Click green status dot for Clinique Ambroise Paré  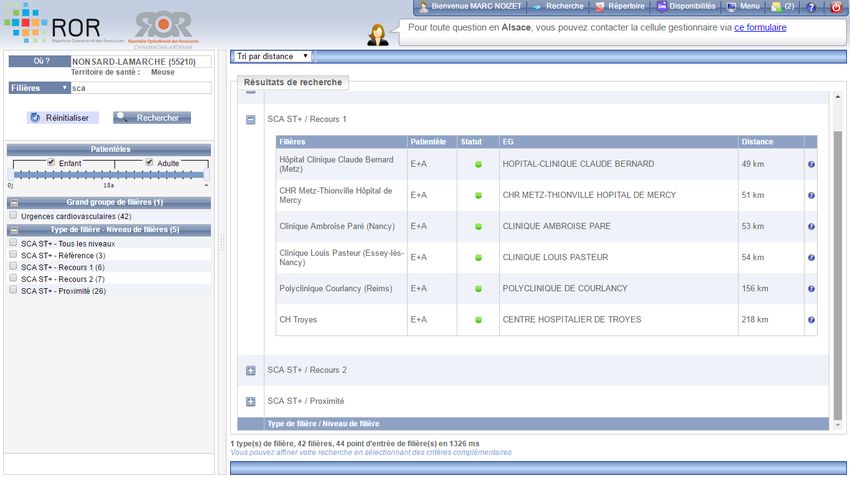478,227
